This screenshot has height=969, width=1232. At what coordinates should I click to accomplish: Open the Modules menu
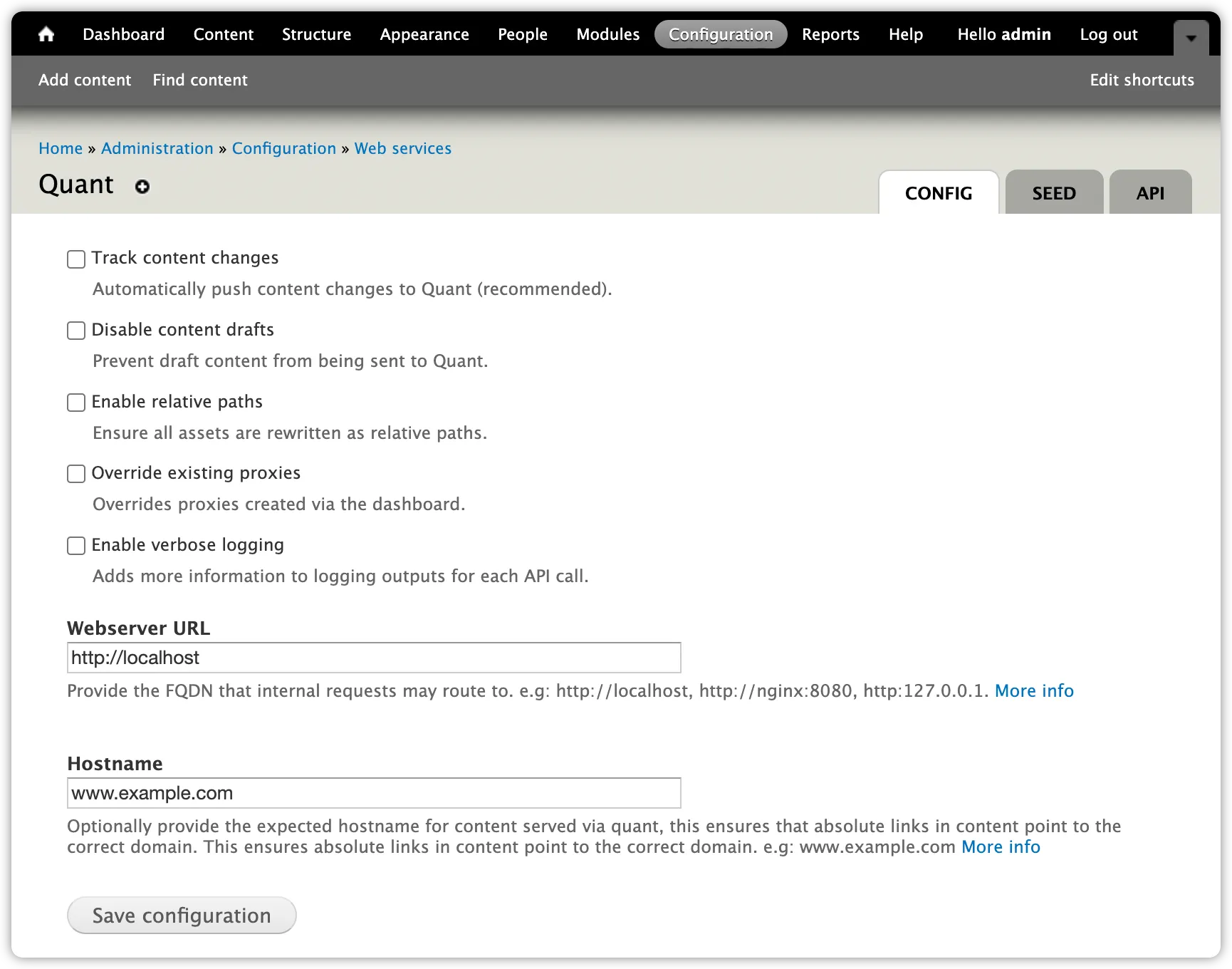[x=607, y=33]
